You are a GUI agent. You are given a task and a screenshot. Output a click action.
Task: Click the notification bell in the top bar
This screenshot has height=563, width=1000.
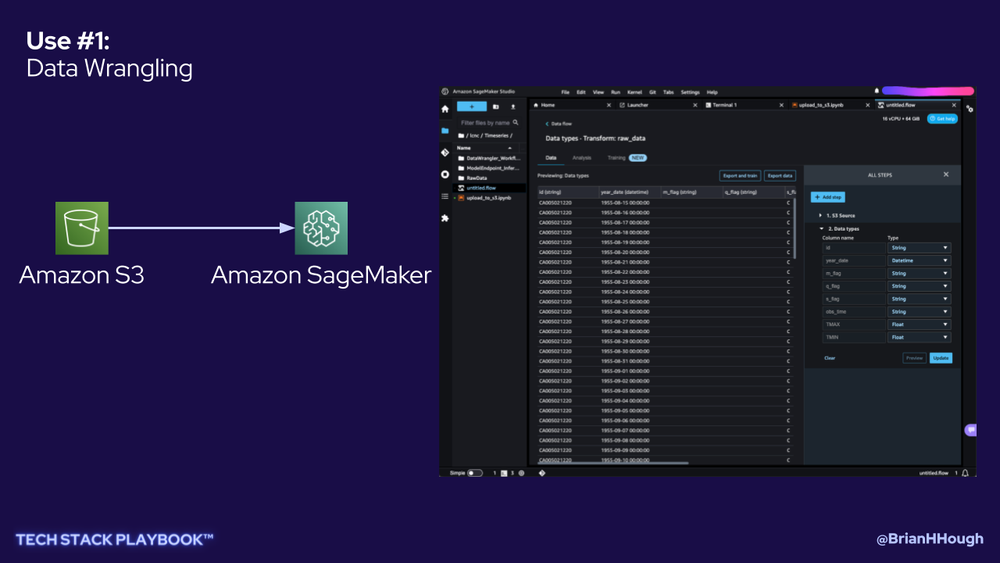(x=876, y=91)
